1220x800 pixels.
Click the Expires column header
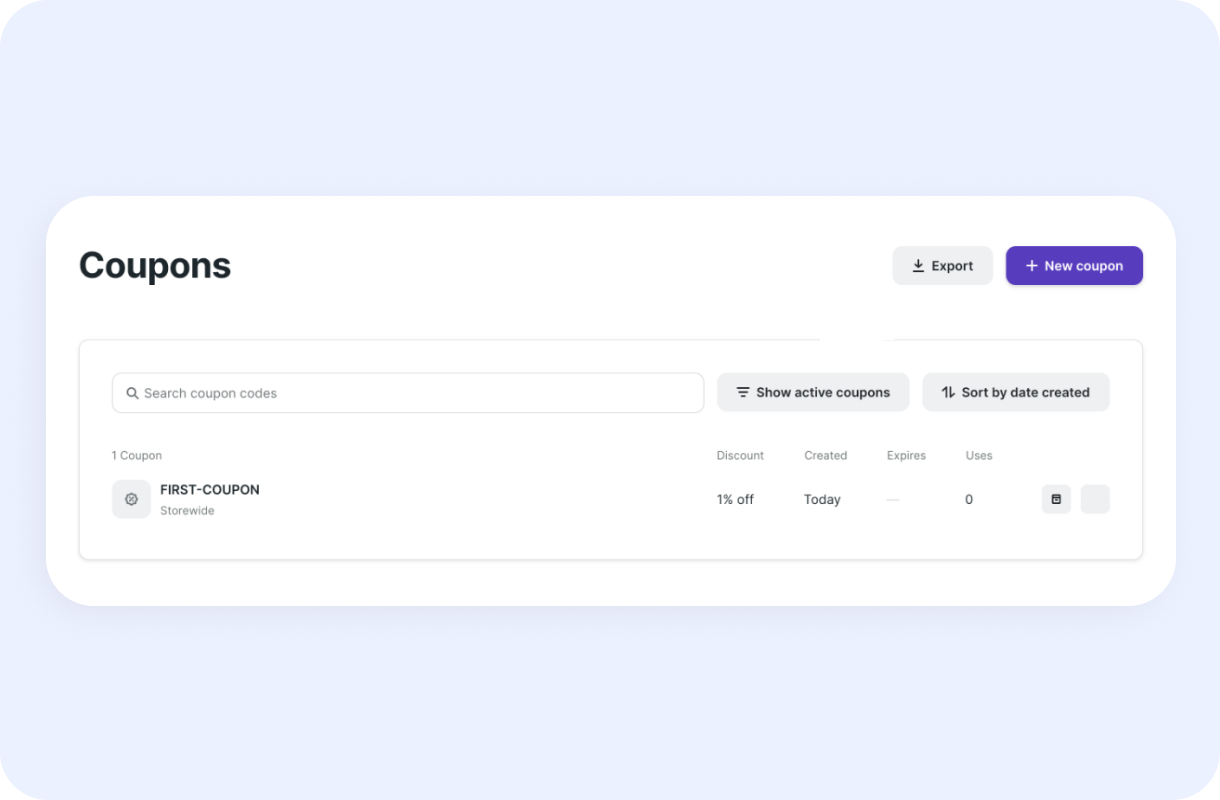click(x=906, y=456)
